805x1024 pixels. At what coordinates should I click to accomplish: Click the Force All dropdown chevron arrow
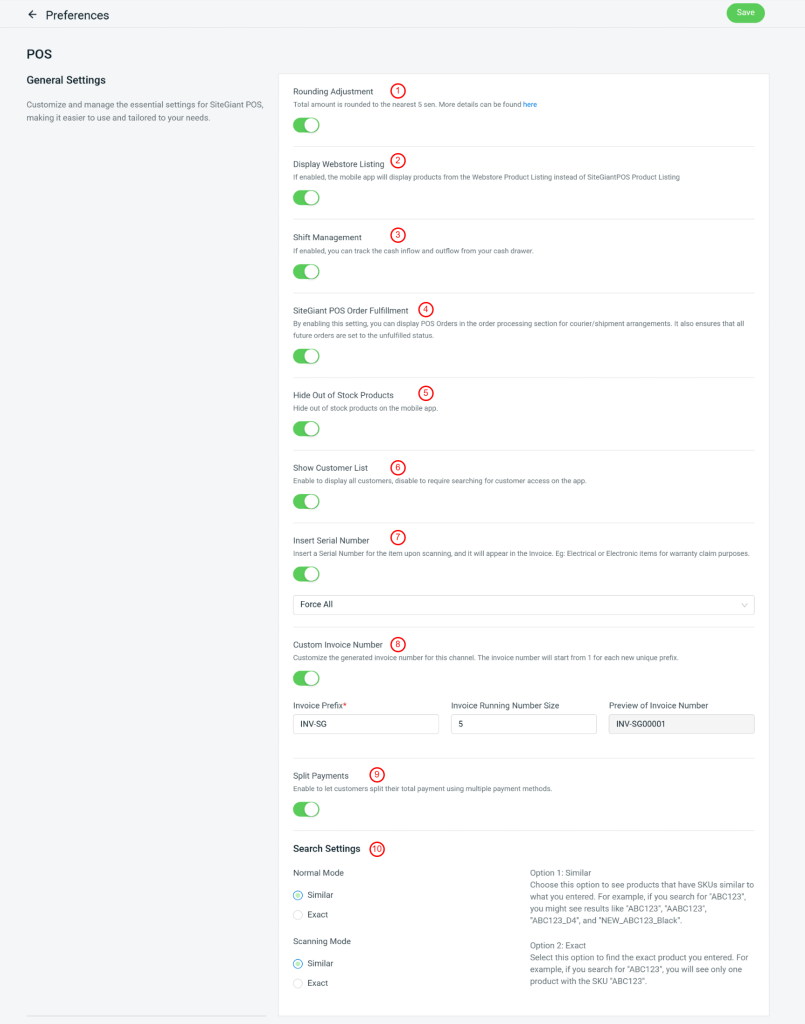click(x=744, y=605)
